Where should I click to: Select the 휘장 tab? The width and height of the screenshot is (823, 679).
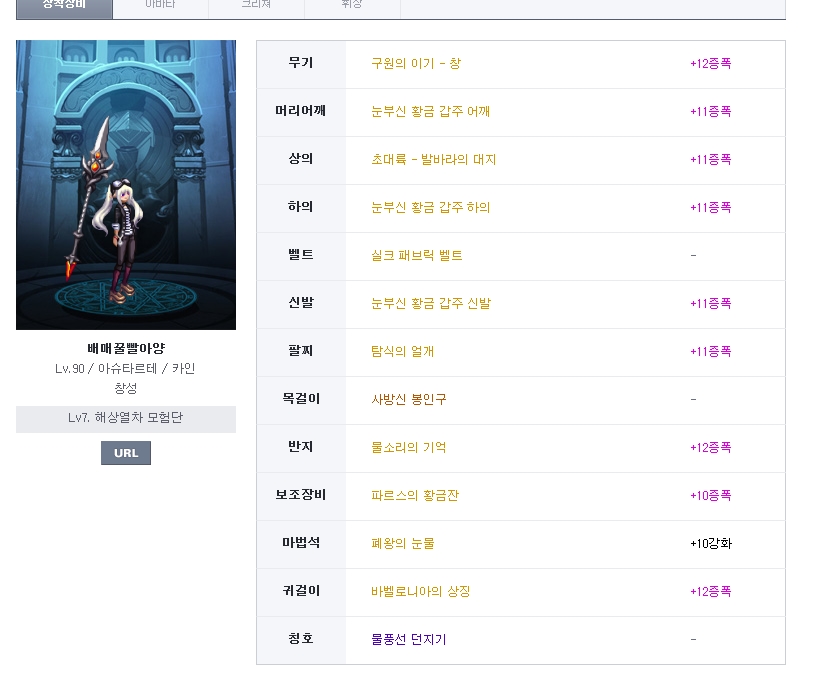tap(351, 6)
